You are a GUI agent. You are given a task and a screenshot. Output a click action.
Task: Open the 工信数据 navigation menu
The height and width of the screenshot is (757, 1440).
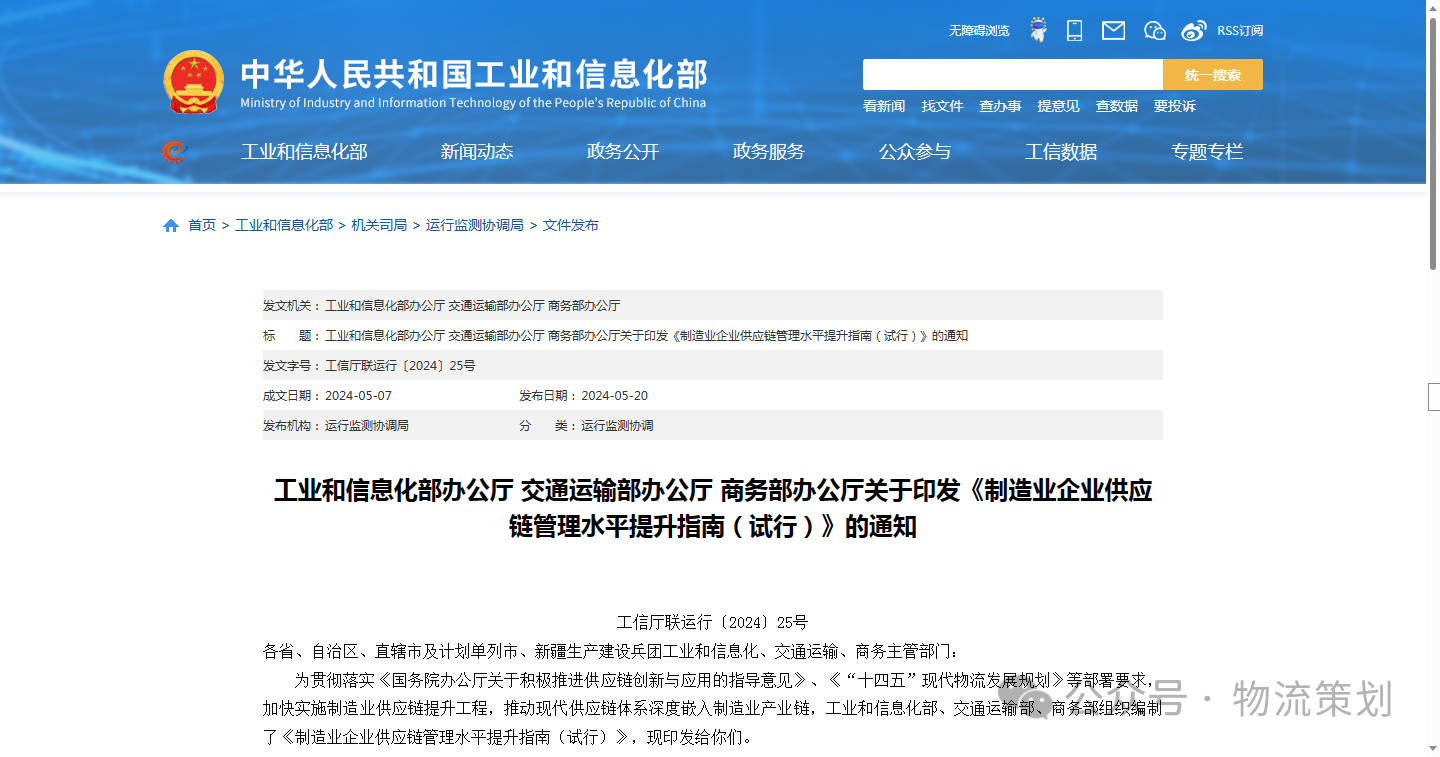click(1061, 152)
